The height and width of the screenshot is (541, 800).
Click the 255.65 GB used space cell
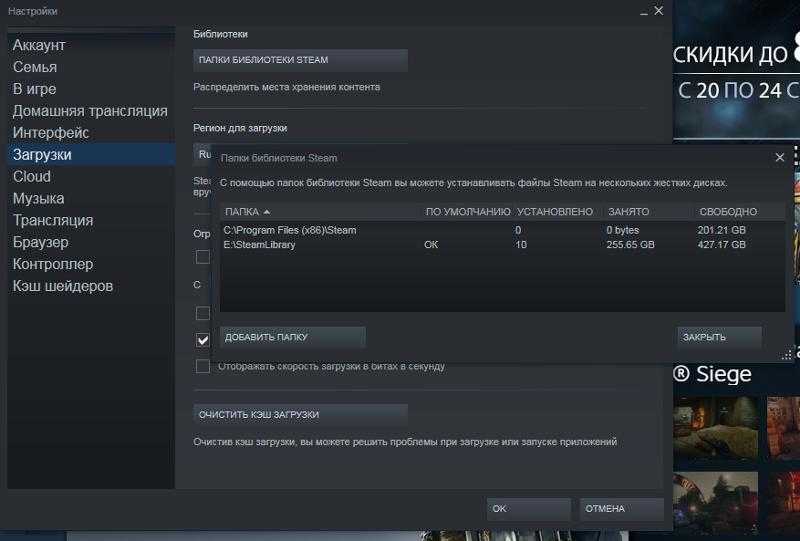pyautogui.click(x=631, y=245)
